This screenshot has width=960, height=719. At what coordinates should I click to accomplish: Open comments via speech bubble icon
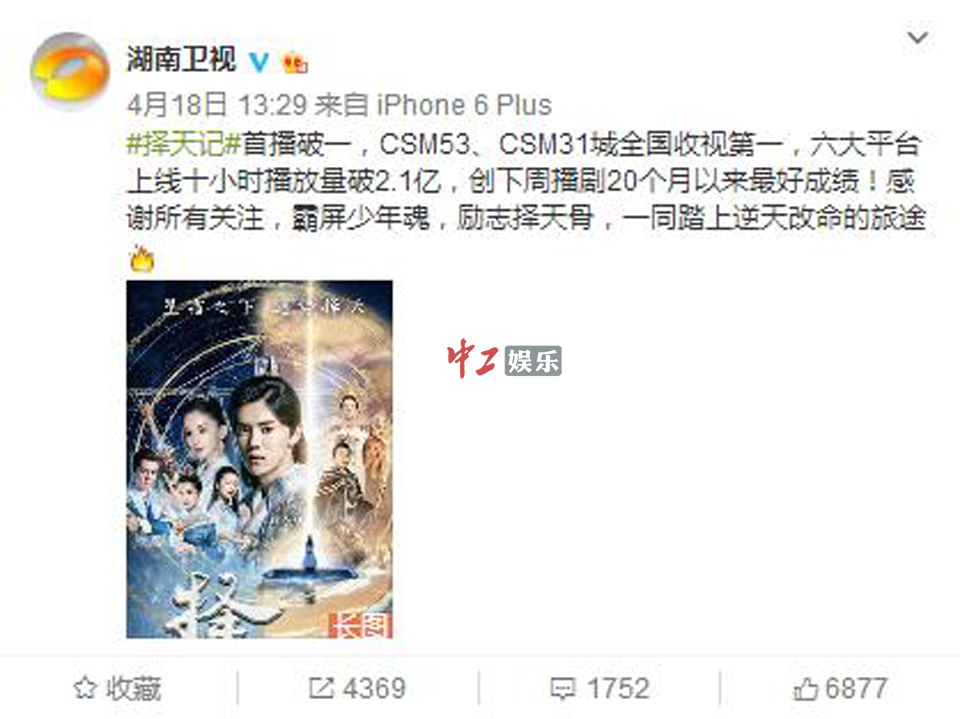pyautogui.click(x=563, y=689)
